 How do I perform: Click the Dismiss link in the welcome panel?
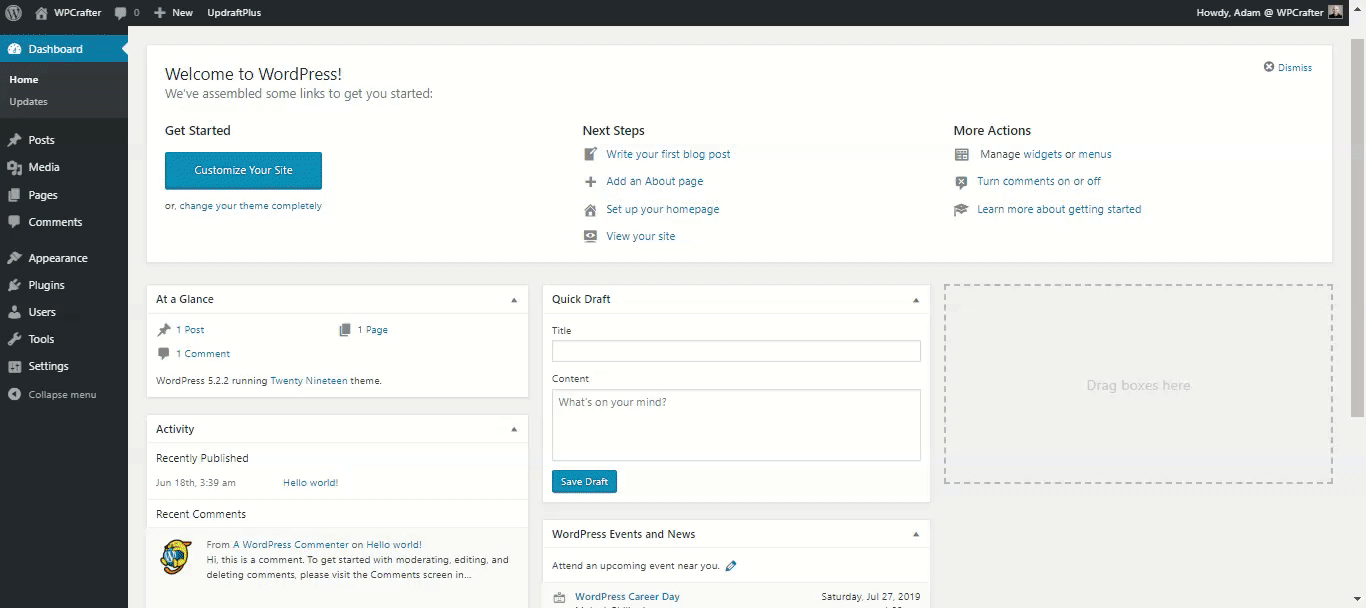(x=1295, y=68)
